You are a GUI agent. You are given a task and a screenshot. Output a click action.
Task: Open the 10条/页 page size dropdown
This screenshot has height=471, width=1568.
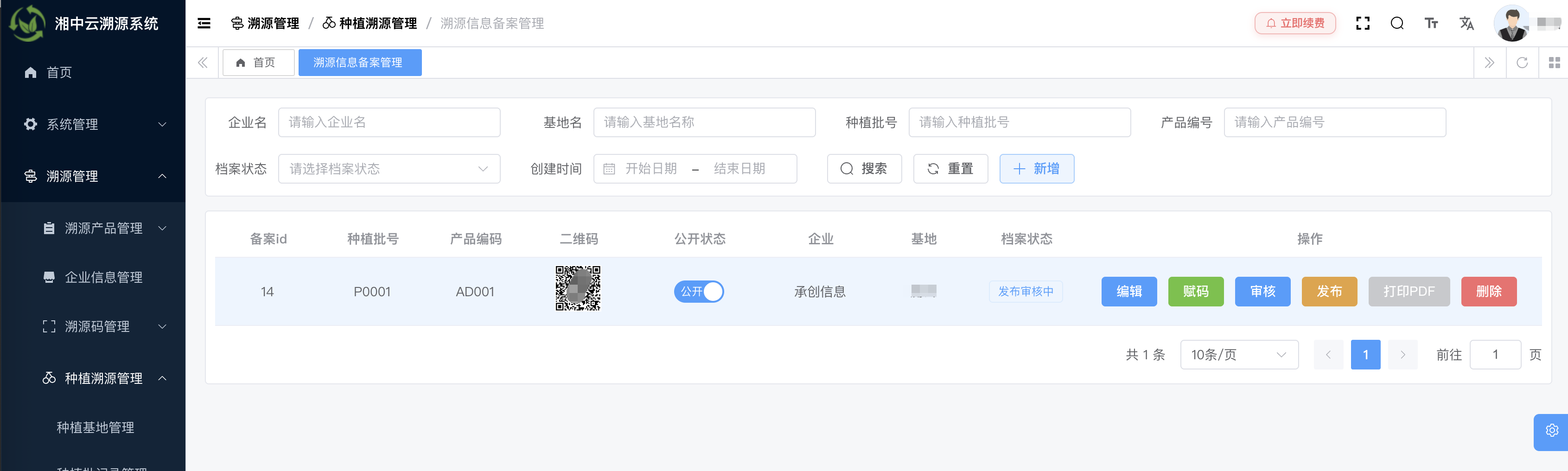[x=1239, y=354]
